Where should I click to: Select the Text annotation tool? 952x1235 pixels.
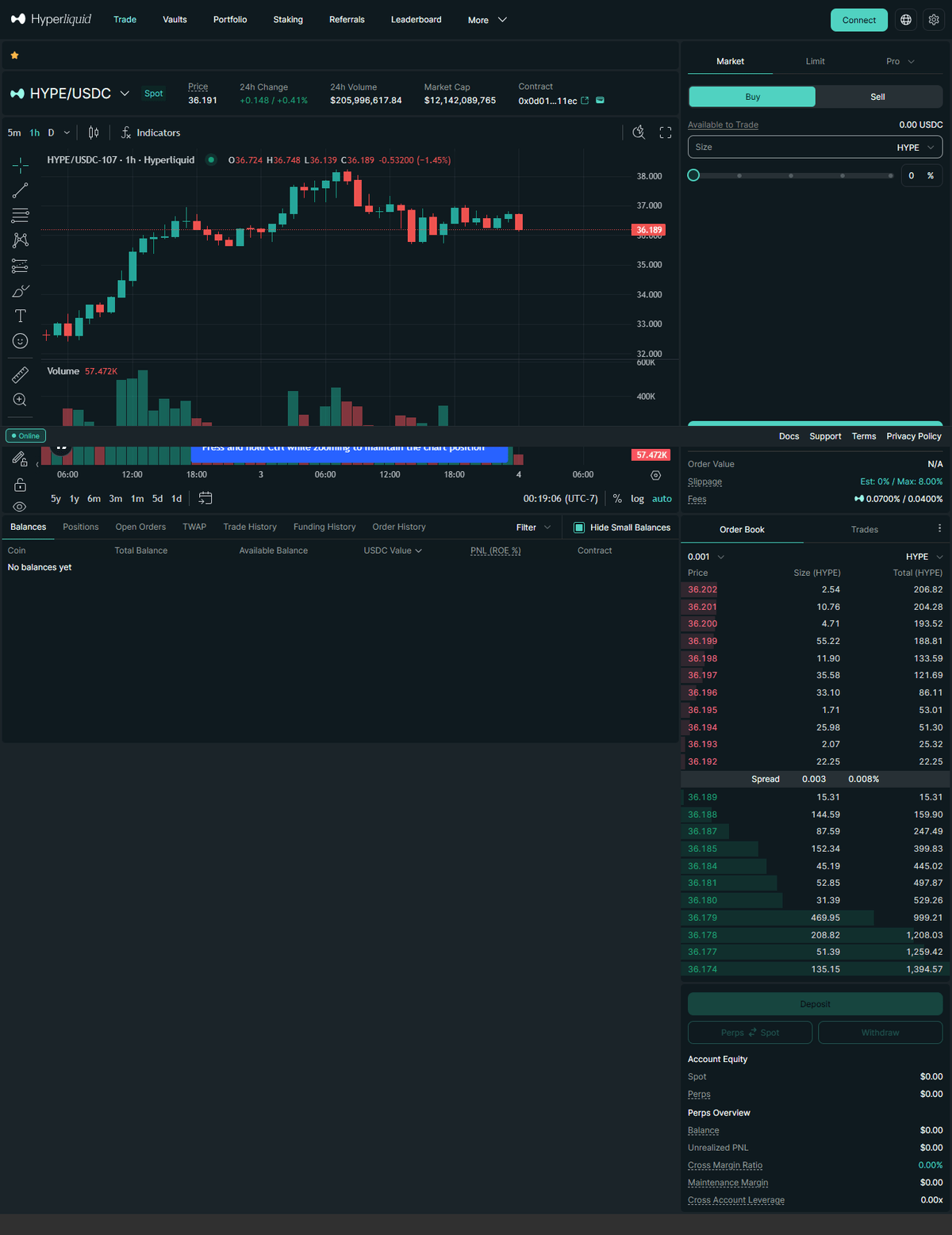20,316
